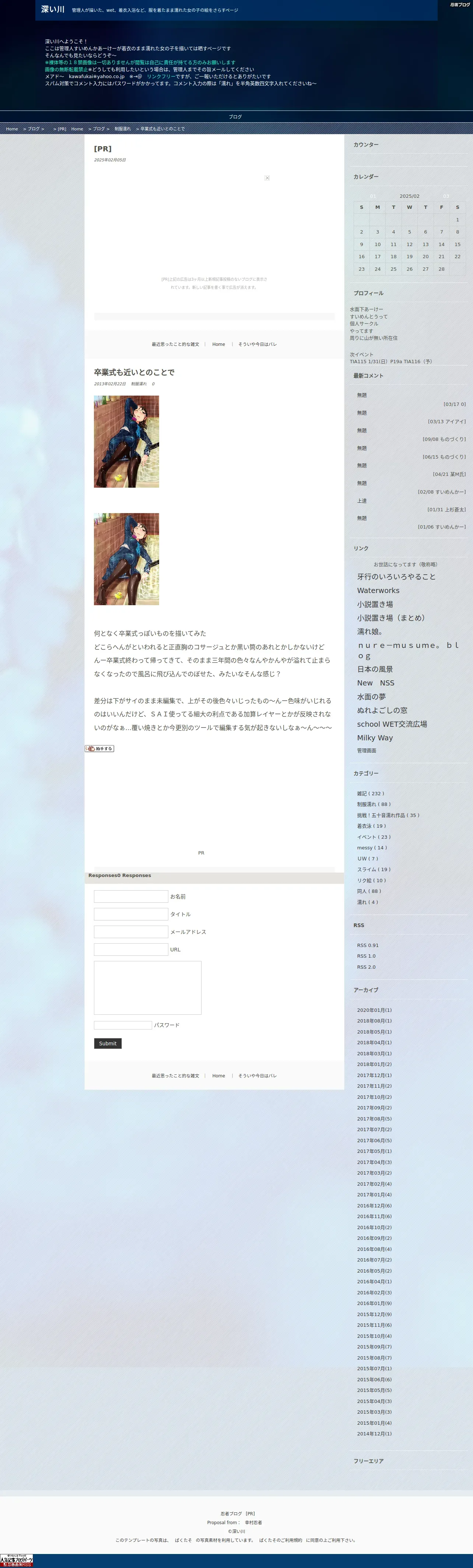Open the 日本の風景 link

374,669
